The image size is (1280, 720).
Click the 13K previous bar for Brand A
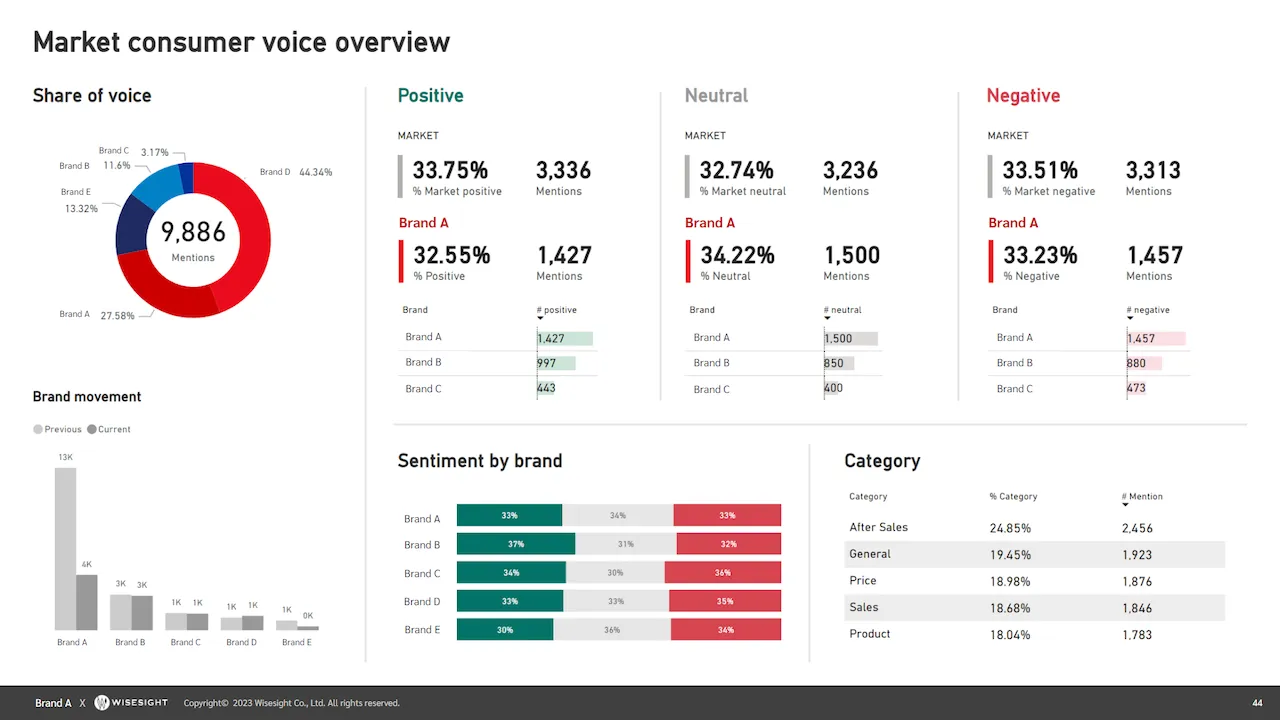(x=65, y=549)
